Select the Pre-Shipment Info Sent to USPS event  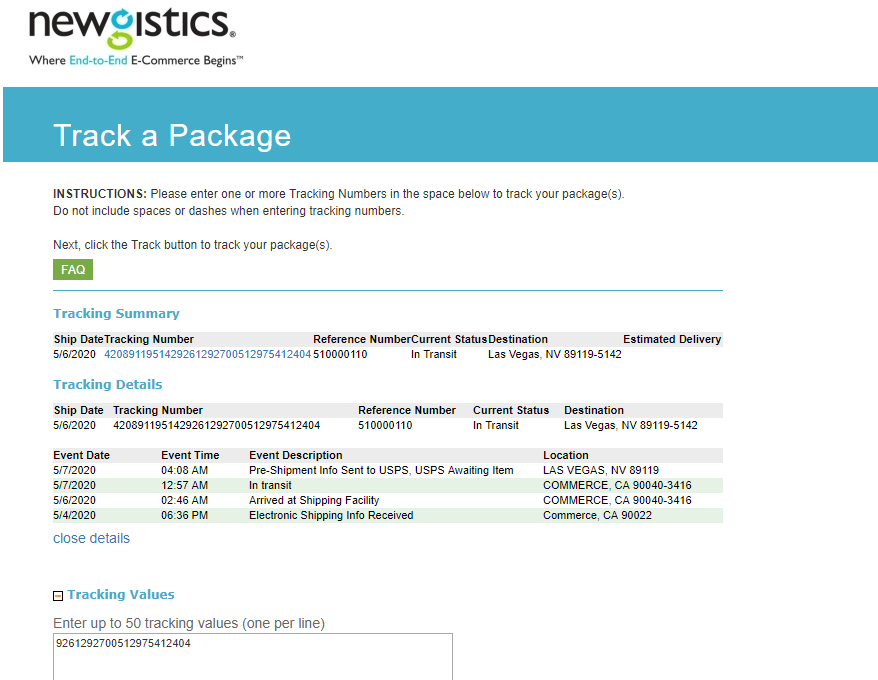(381, 470)
